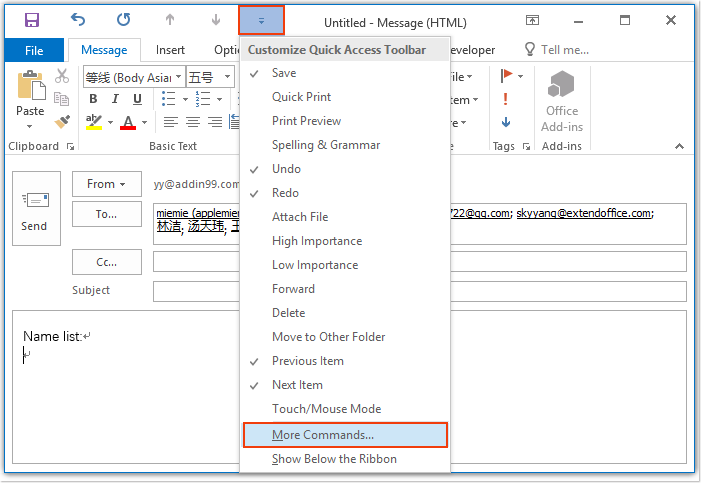701x483 pixels.
Task: Click the Redo icon in title bar
Action: point(123,20)
